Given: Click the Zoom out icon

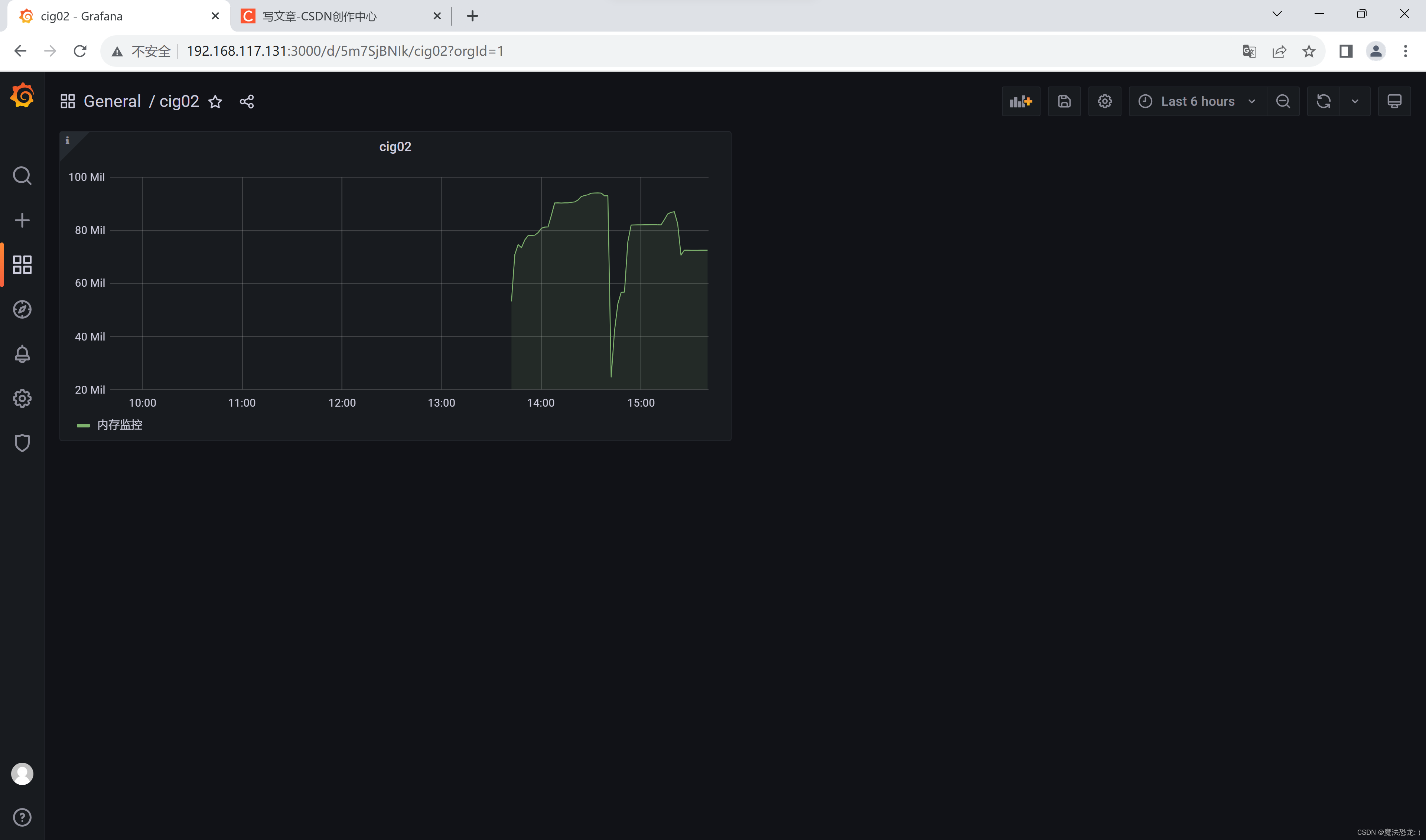Looking at the screenshot, I should tap(1284, 101).
